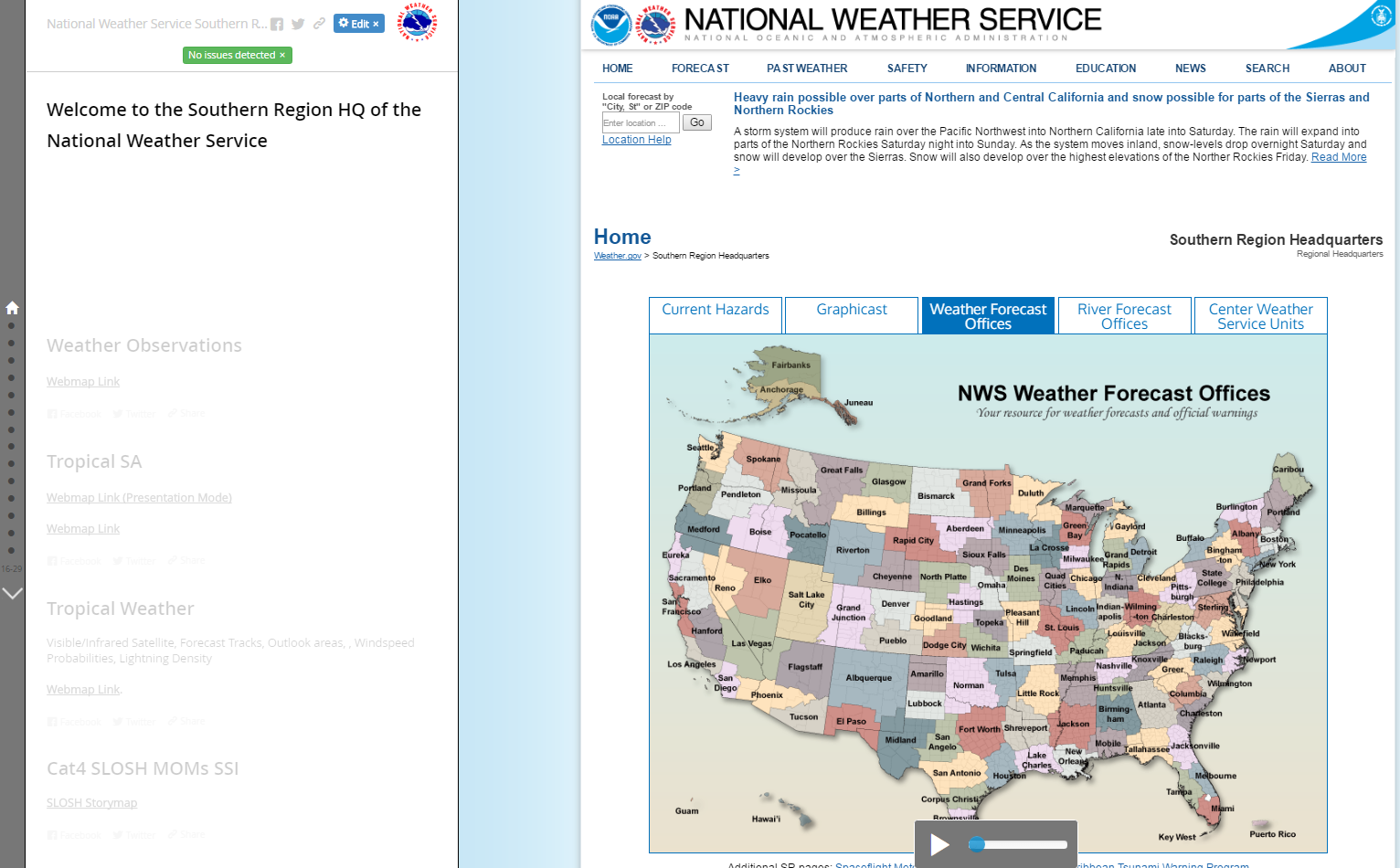Switch to Center Weather Service Units tab

click(1261, 315)
